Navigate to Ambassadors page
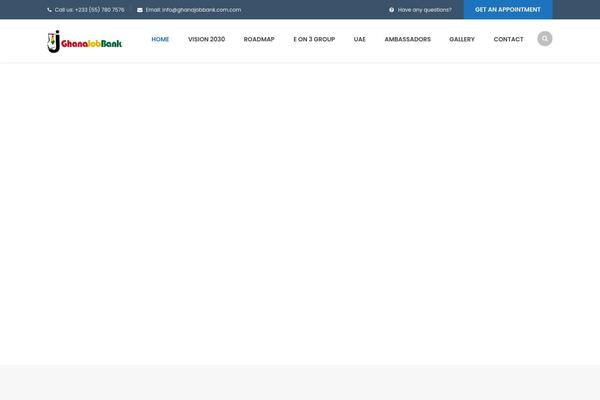The image size is (600, 400). [408, 39]
